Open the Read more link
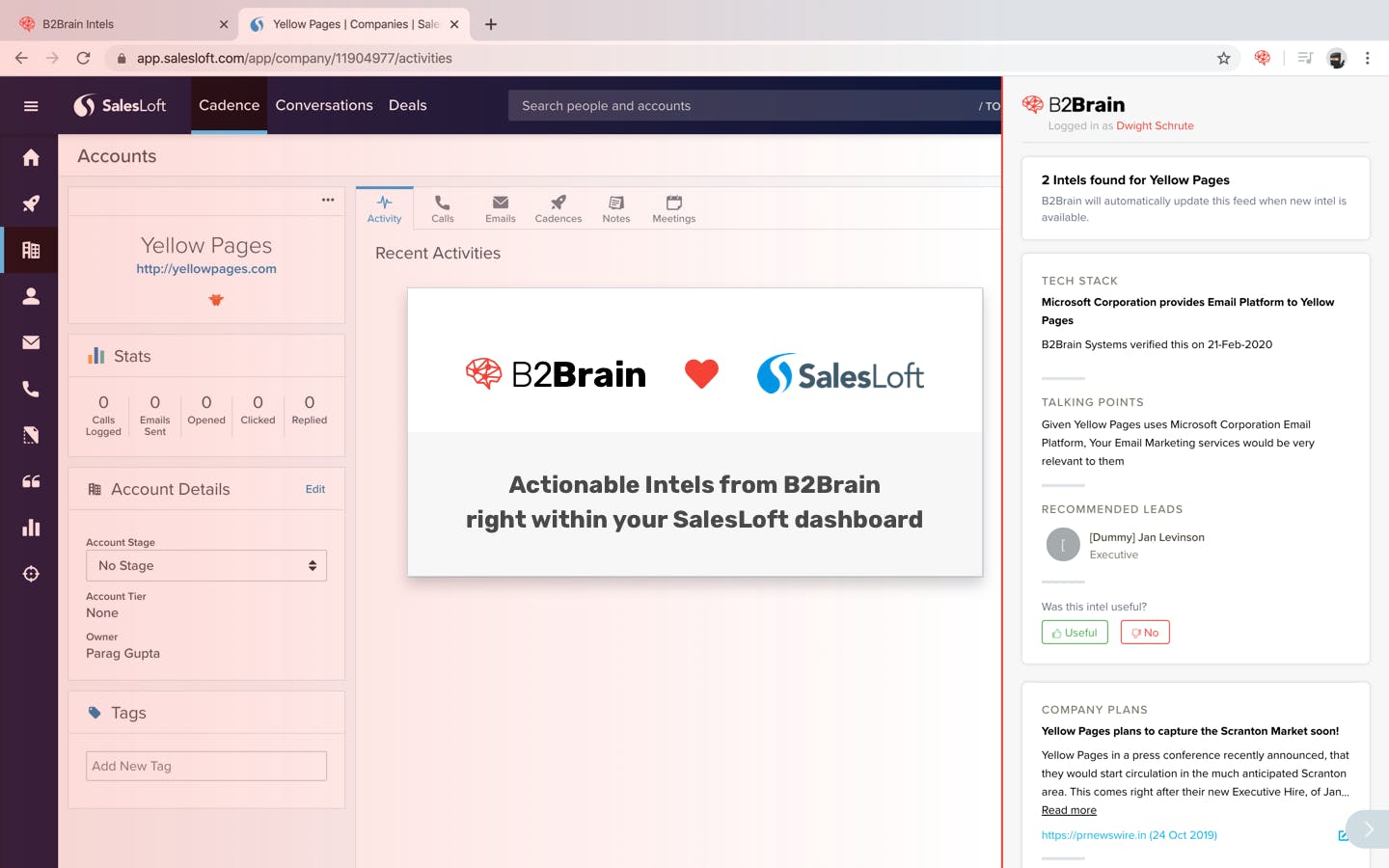The image size is (1389, 868). pos(1069,810)
